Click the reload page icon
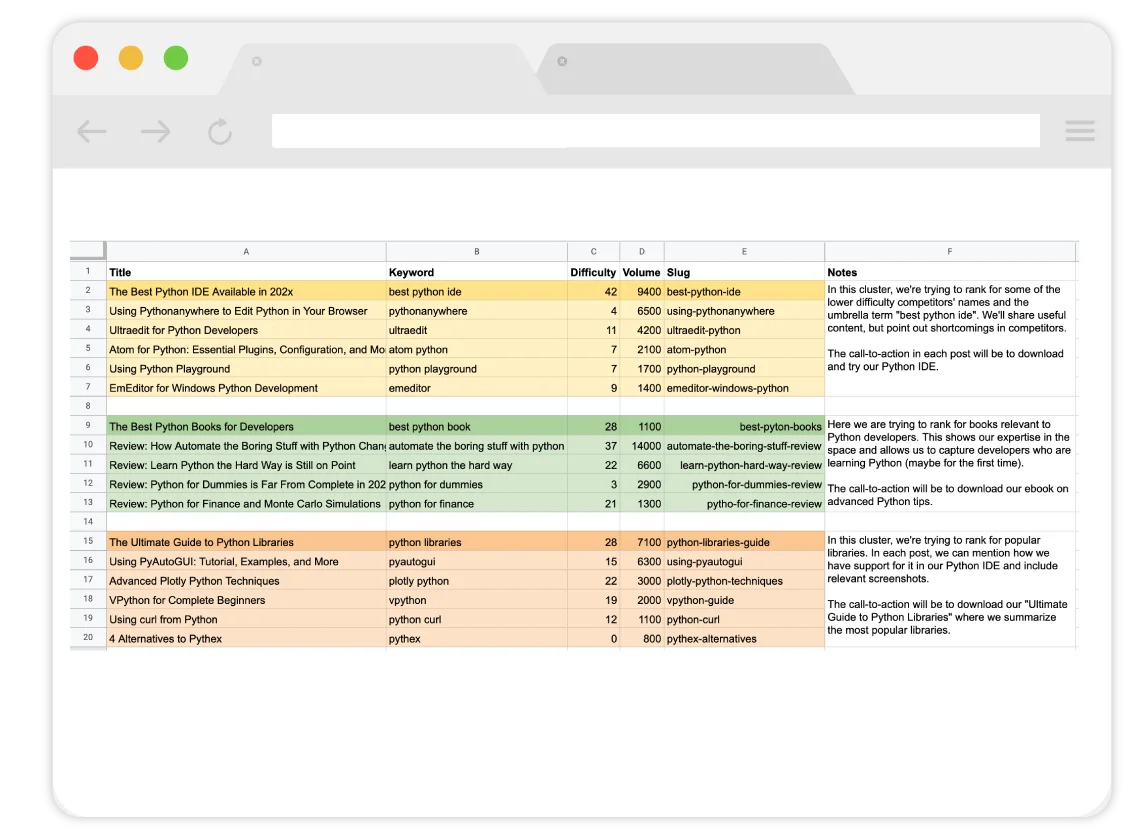The height and width of the screenshot is (840, 1144). [x=220, y=131]
